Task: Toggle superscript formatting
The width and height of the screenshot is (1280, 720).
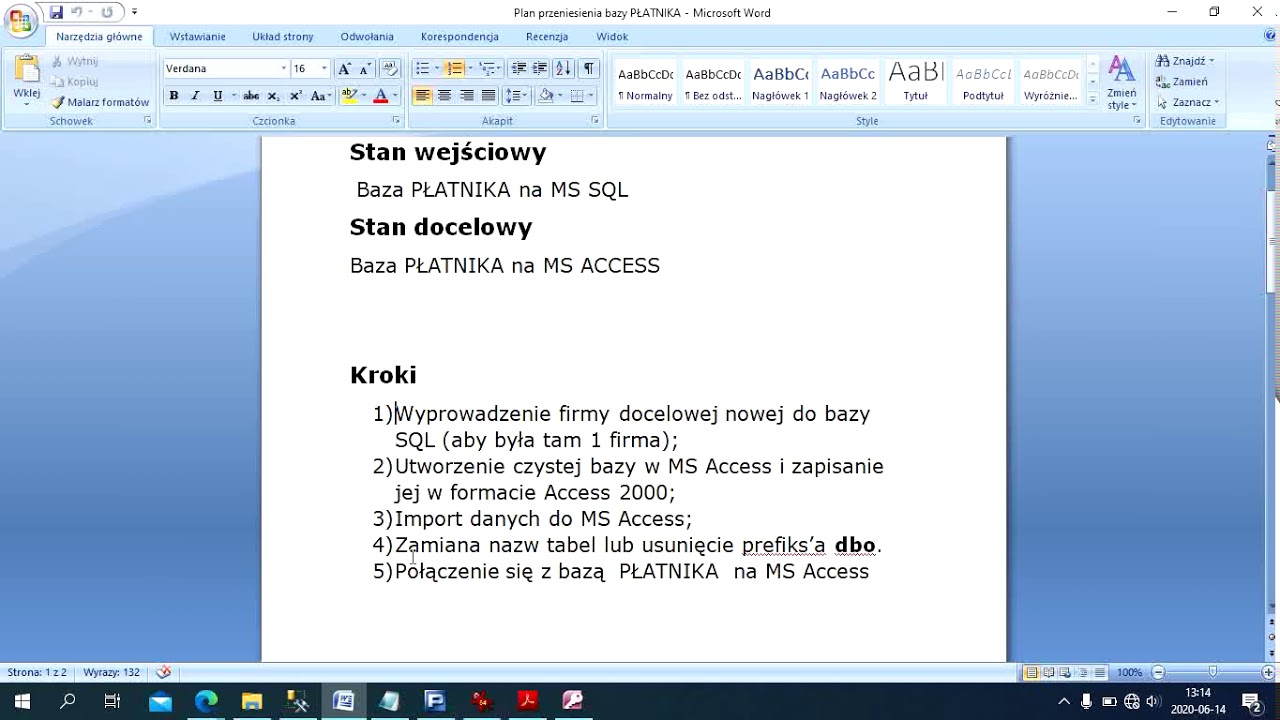Action: point(295,96)
